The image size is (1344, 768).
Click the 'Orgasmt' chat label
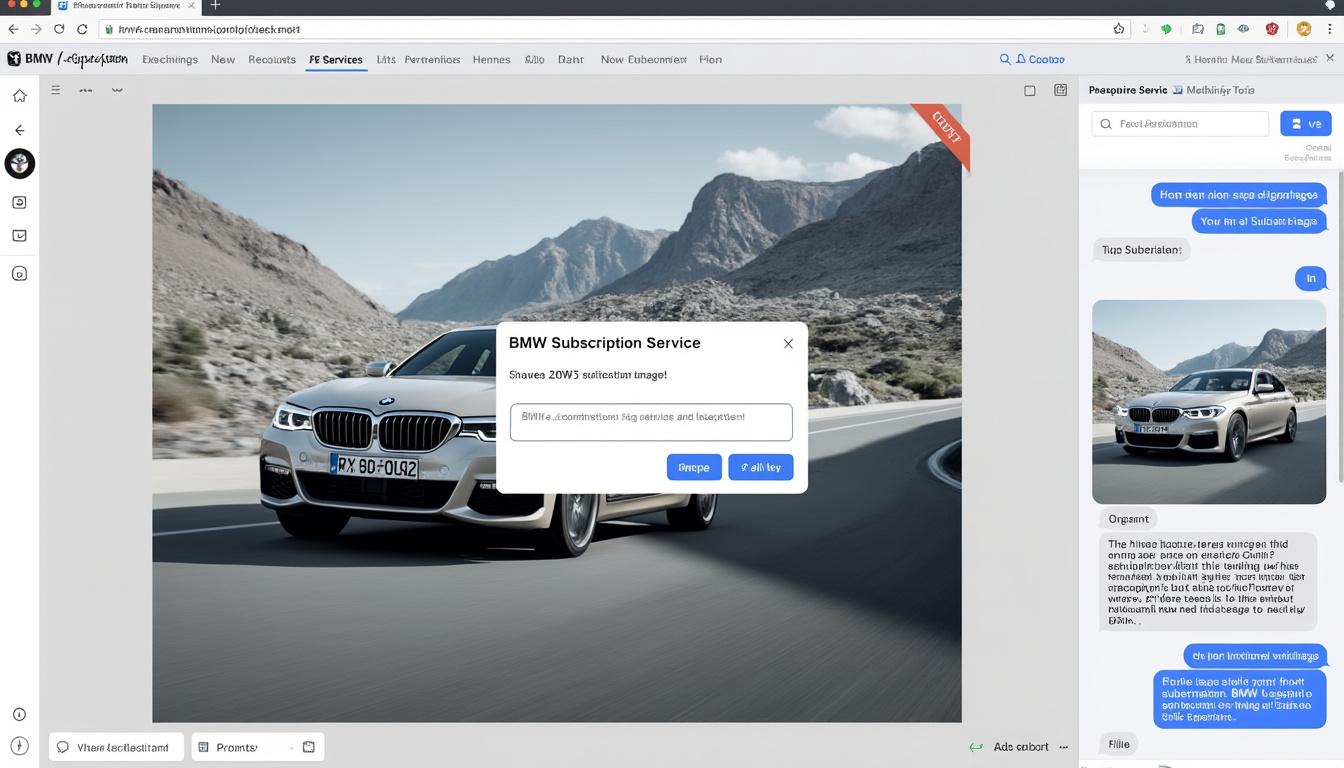1128,519
